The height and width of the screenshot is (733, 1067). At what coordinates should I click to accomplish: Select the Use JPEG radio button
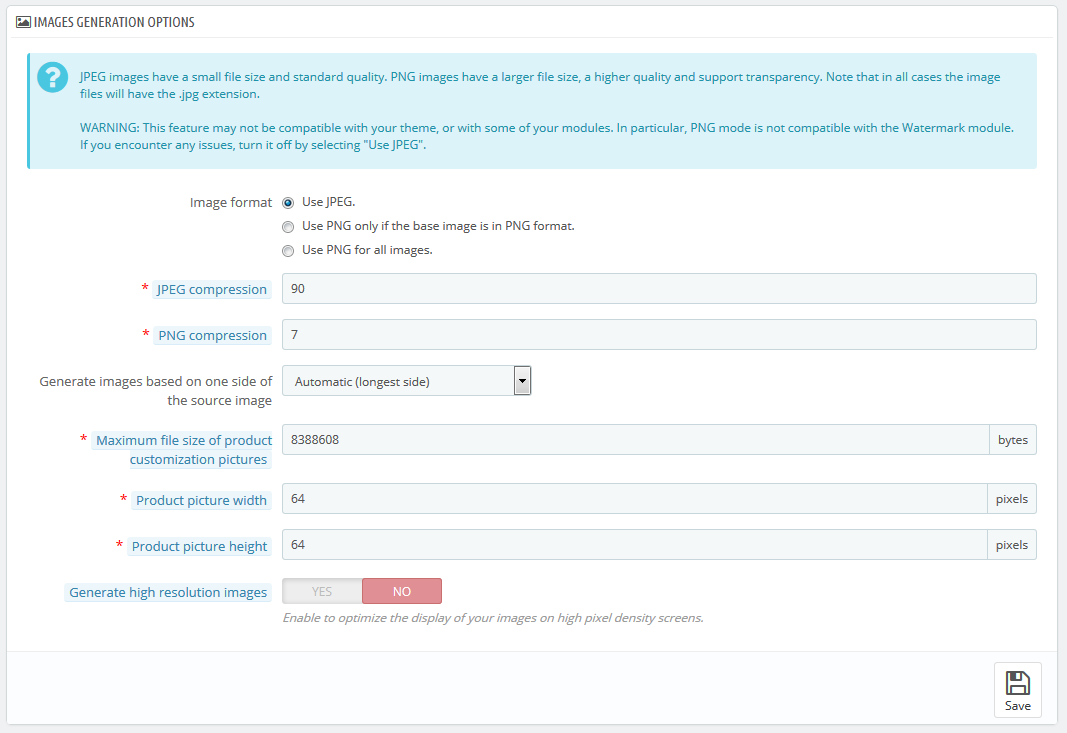point(288,202)
